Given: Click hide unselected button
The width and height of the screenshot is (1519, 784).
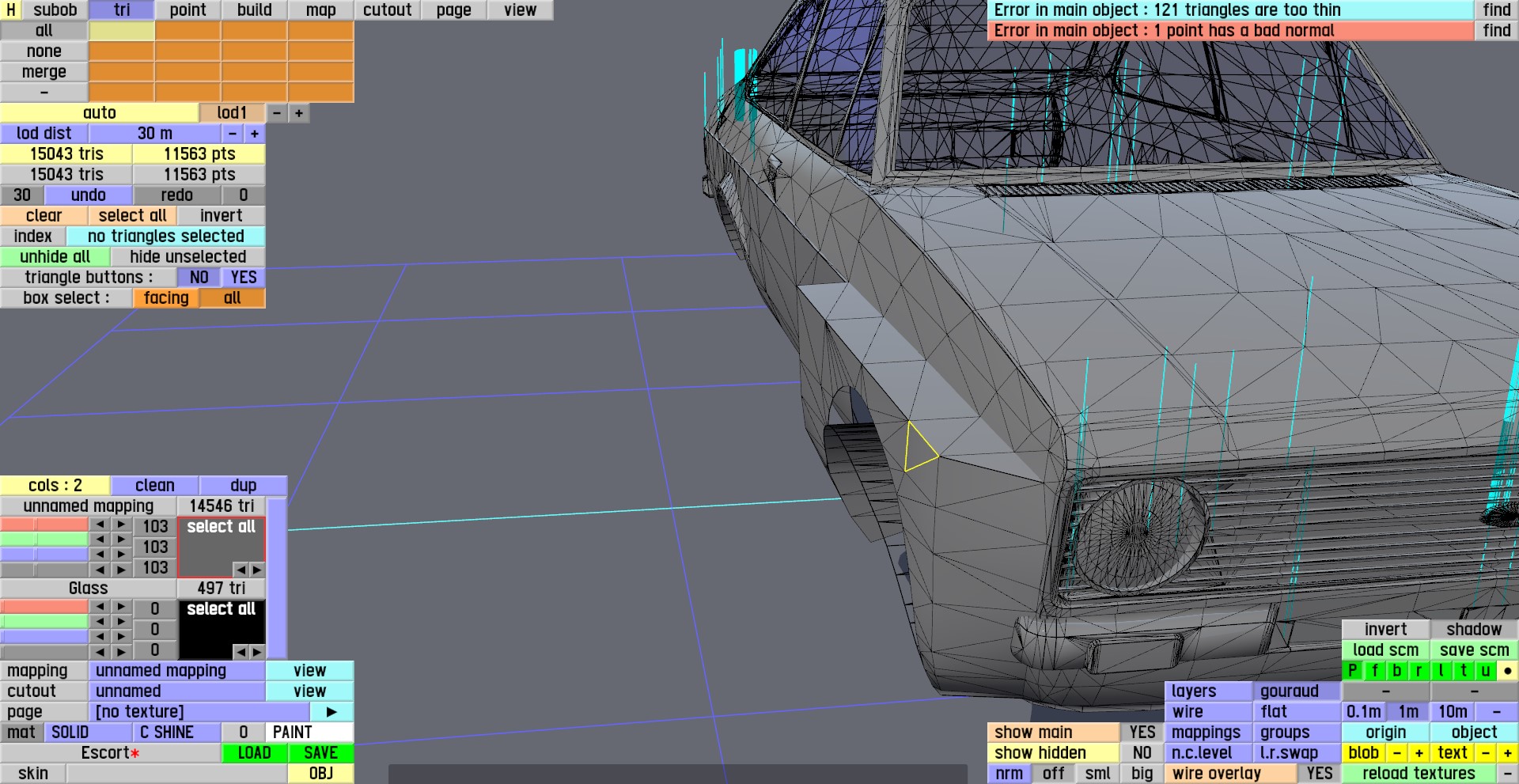Looking at the screenshot, I should tap(188, 257).
